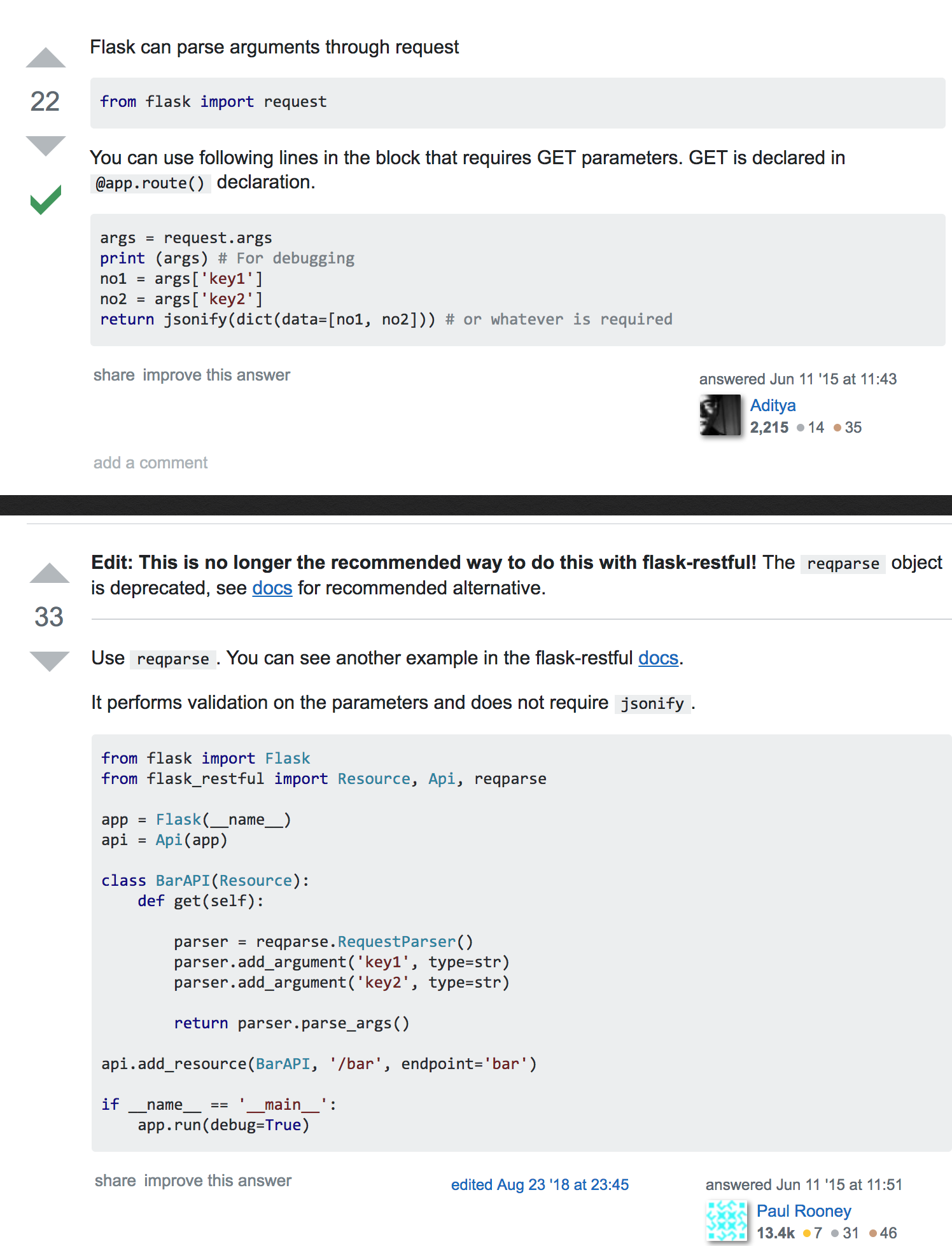
Task: Downvote the answer with 22 votes
Action: coord(45,145)
